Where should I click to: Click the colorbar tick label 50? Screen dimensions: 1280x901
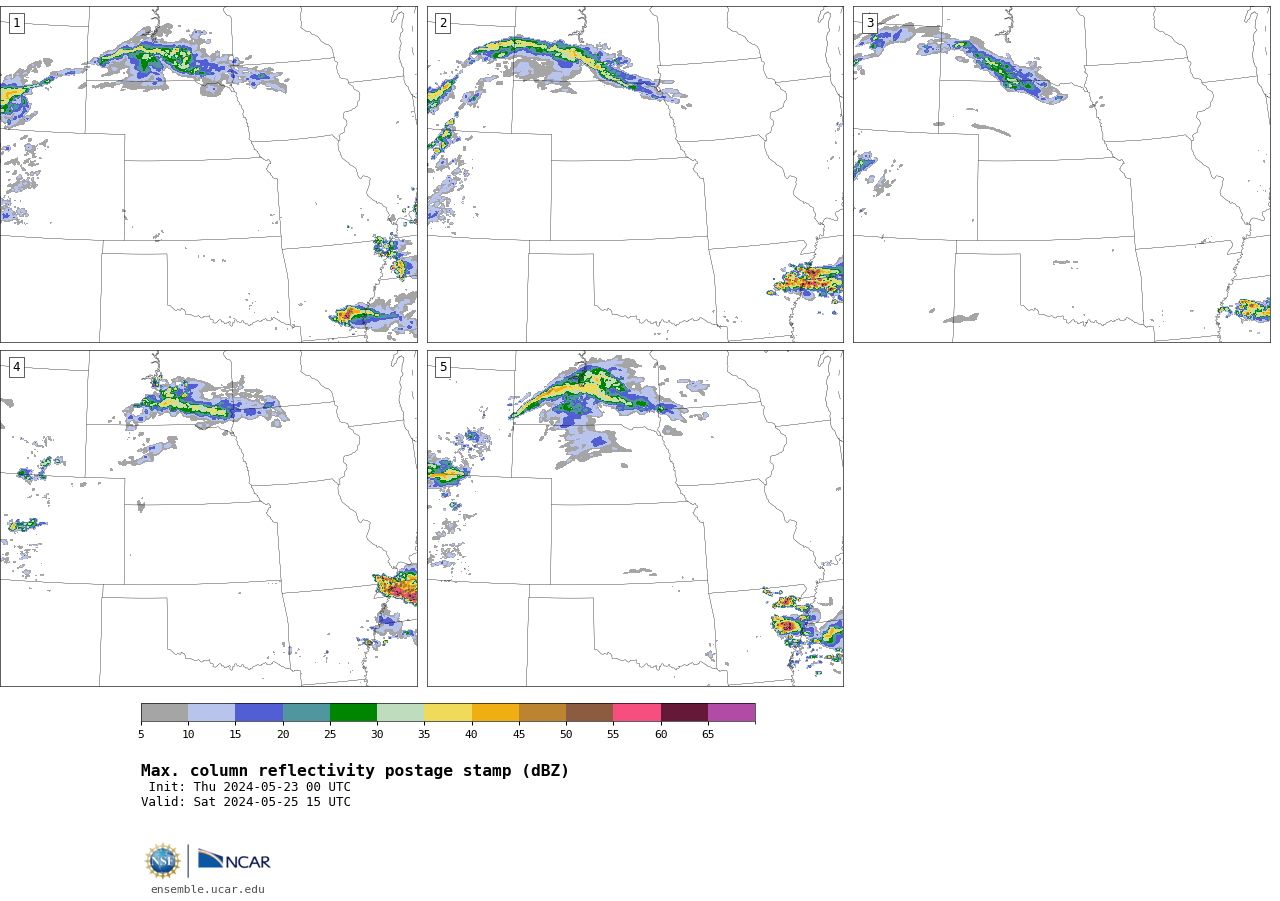566,735
